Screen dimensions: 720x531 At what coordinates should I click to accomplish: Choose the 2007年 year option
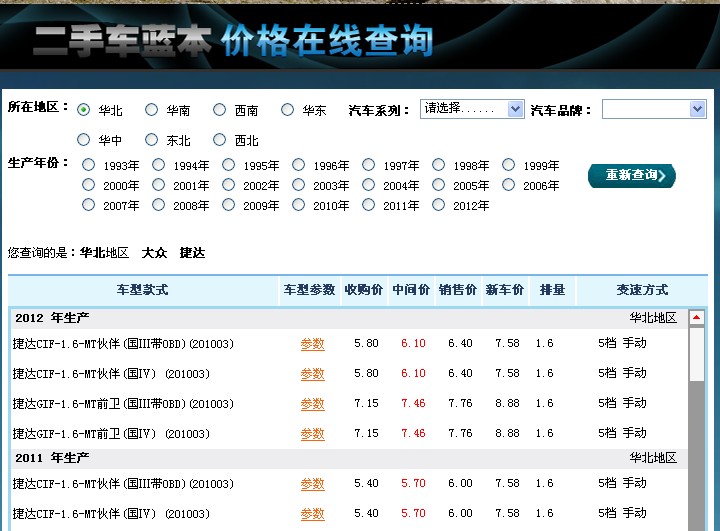click(88, 205)
